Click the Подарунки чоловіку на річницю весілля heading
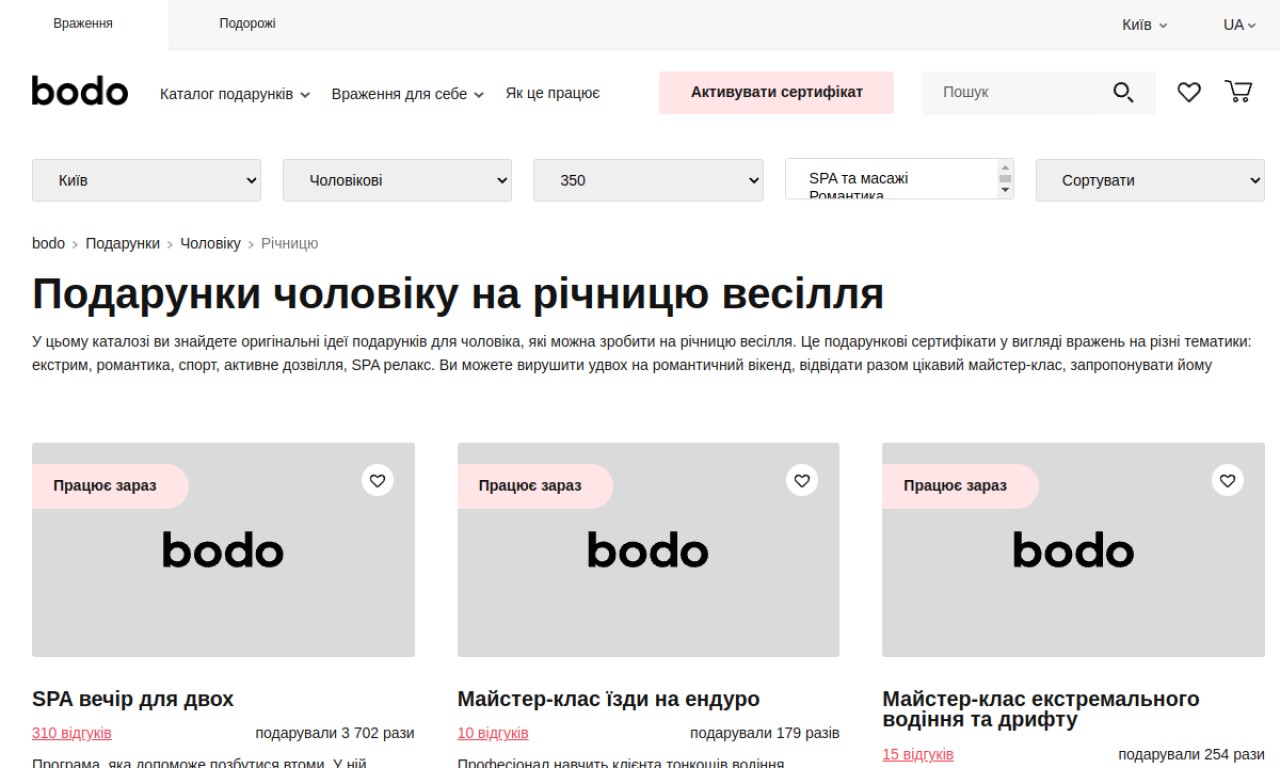This screenshot has height=768, width=1280. [x=458, y=294]
